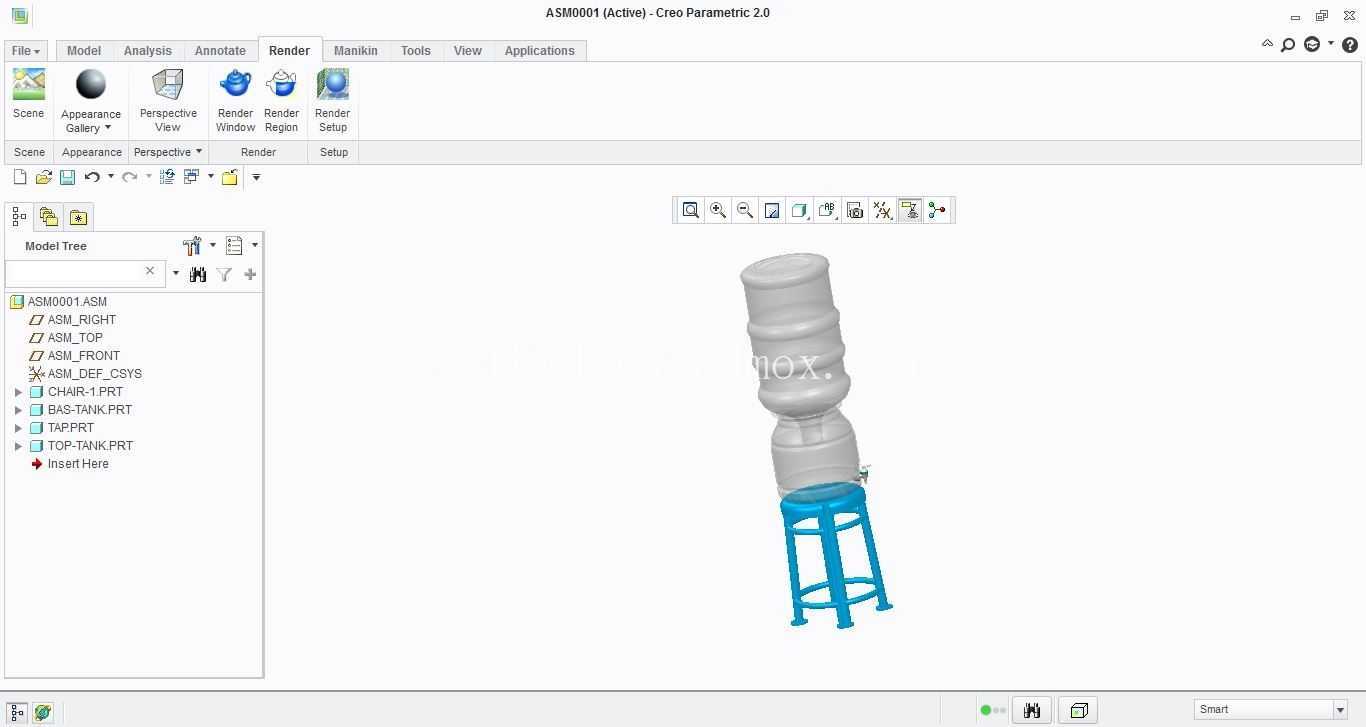The image size is (1366, 727).
Task: Open saved orientations list
Action: point(827,210)
